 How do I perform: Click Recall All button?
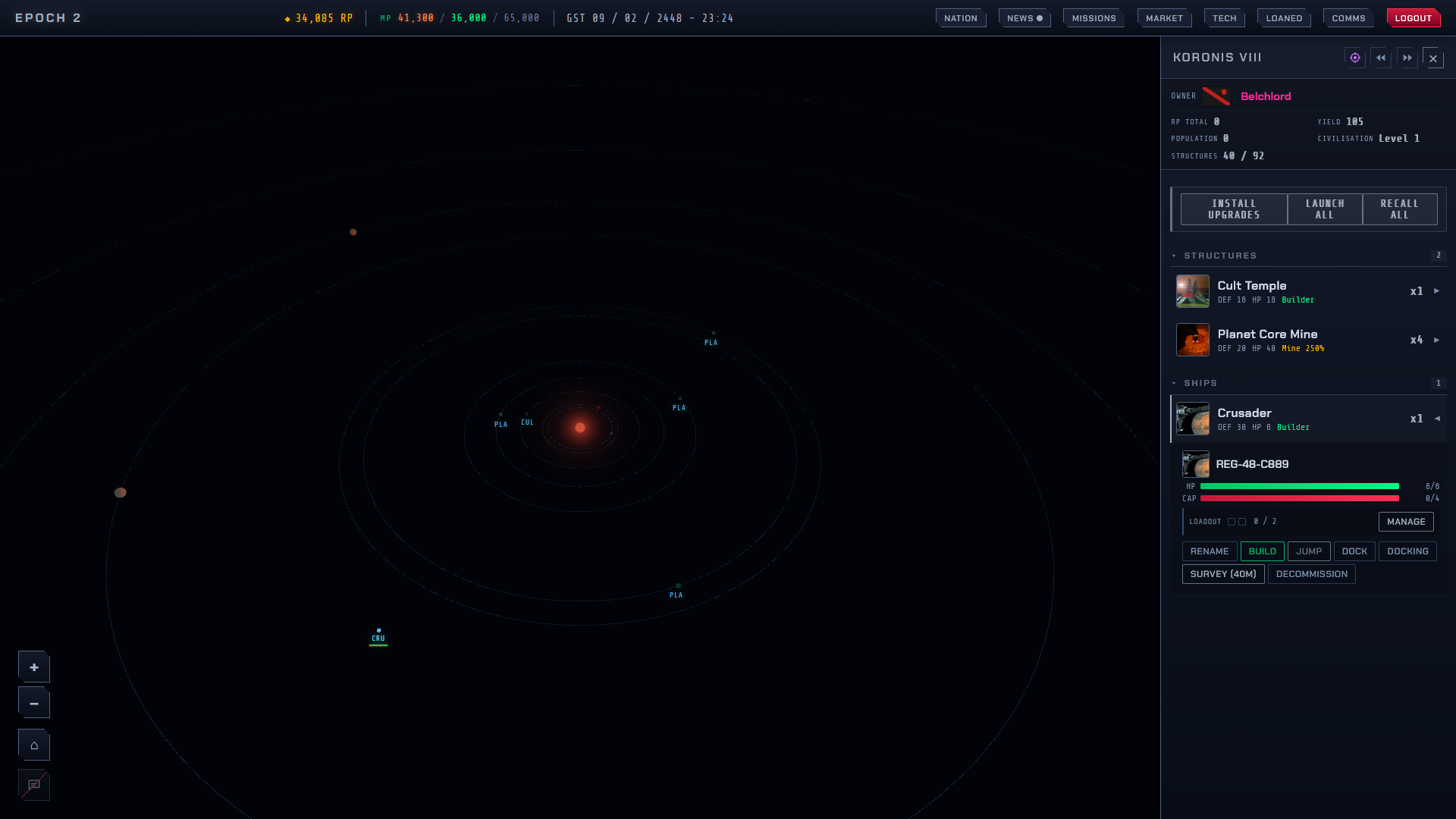point(1400,209)
